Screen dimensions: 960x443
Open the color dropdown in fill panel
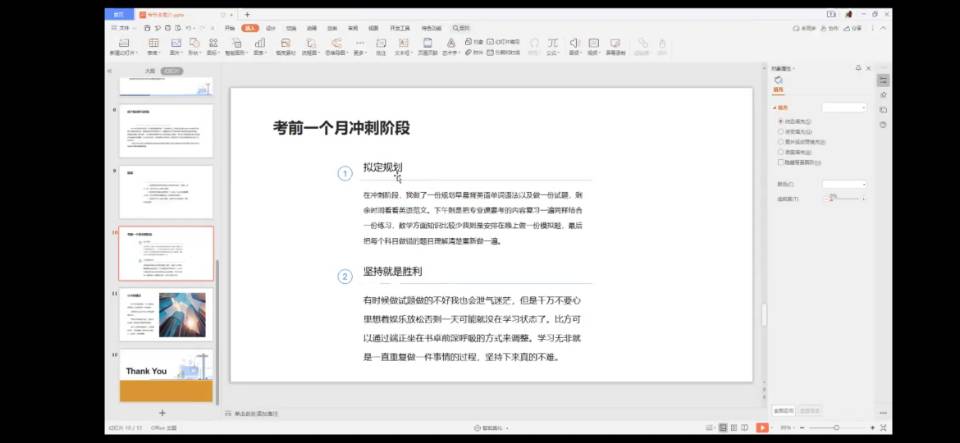click(x=843, y=185)
